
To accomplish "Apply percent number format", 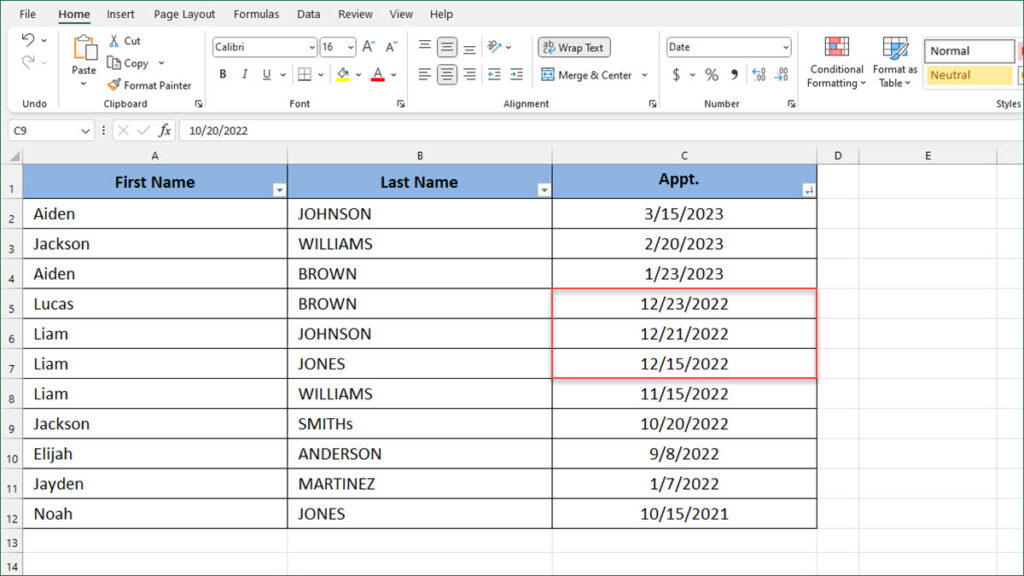I will (x=712, y=74).
